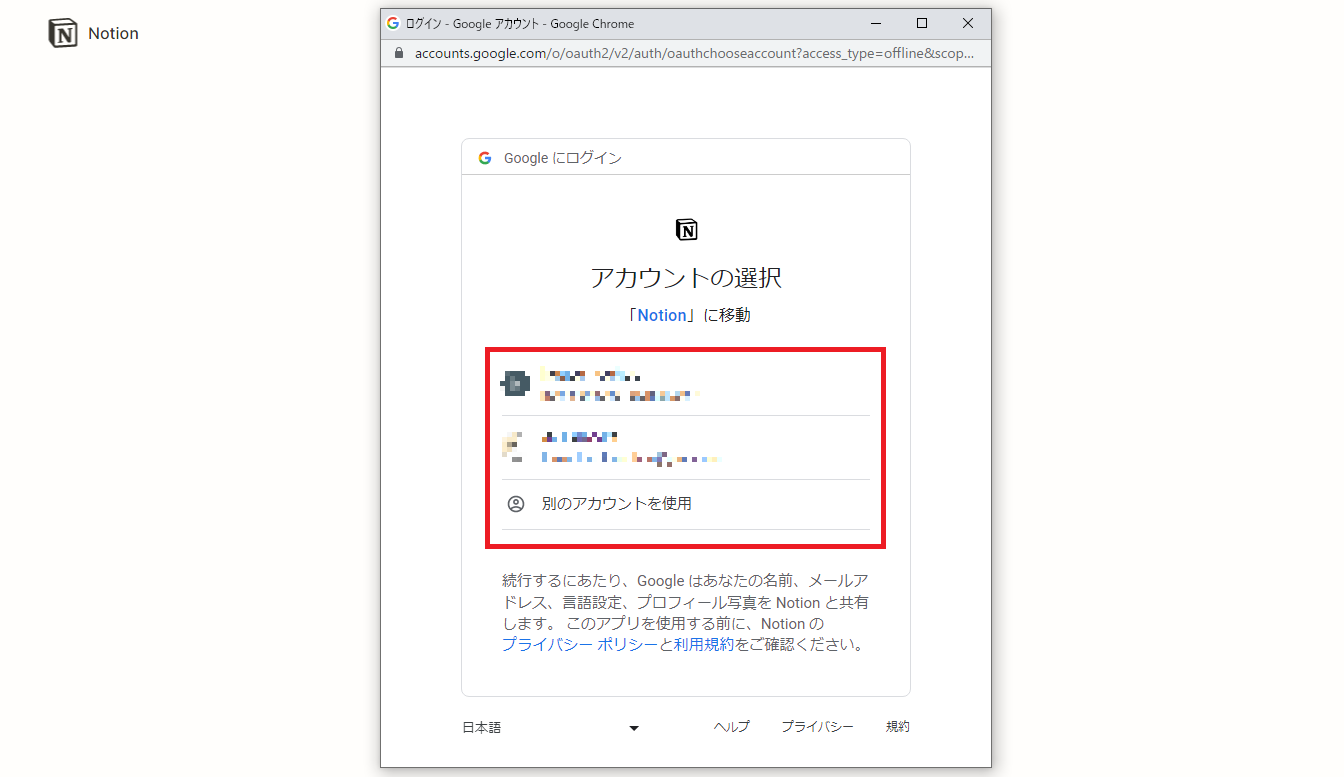Click the person icon beside 別のアカウントを使用

[515, 504]
